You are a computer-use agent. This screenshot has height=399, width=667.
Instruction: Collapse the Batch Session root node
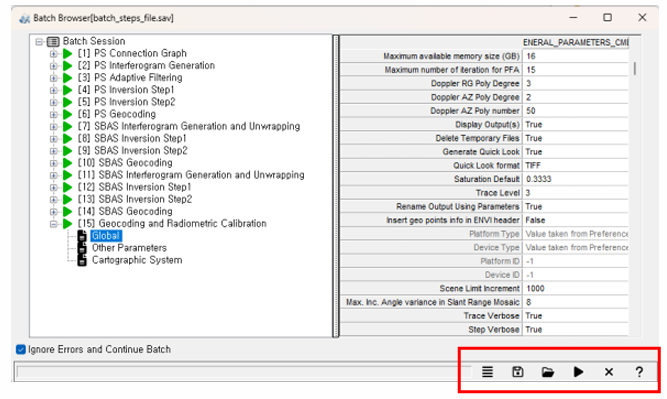[40, 42]
